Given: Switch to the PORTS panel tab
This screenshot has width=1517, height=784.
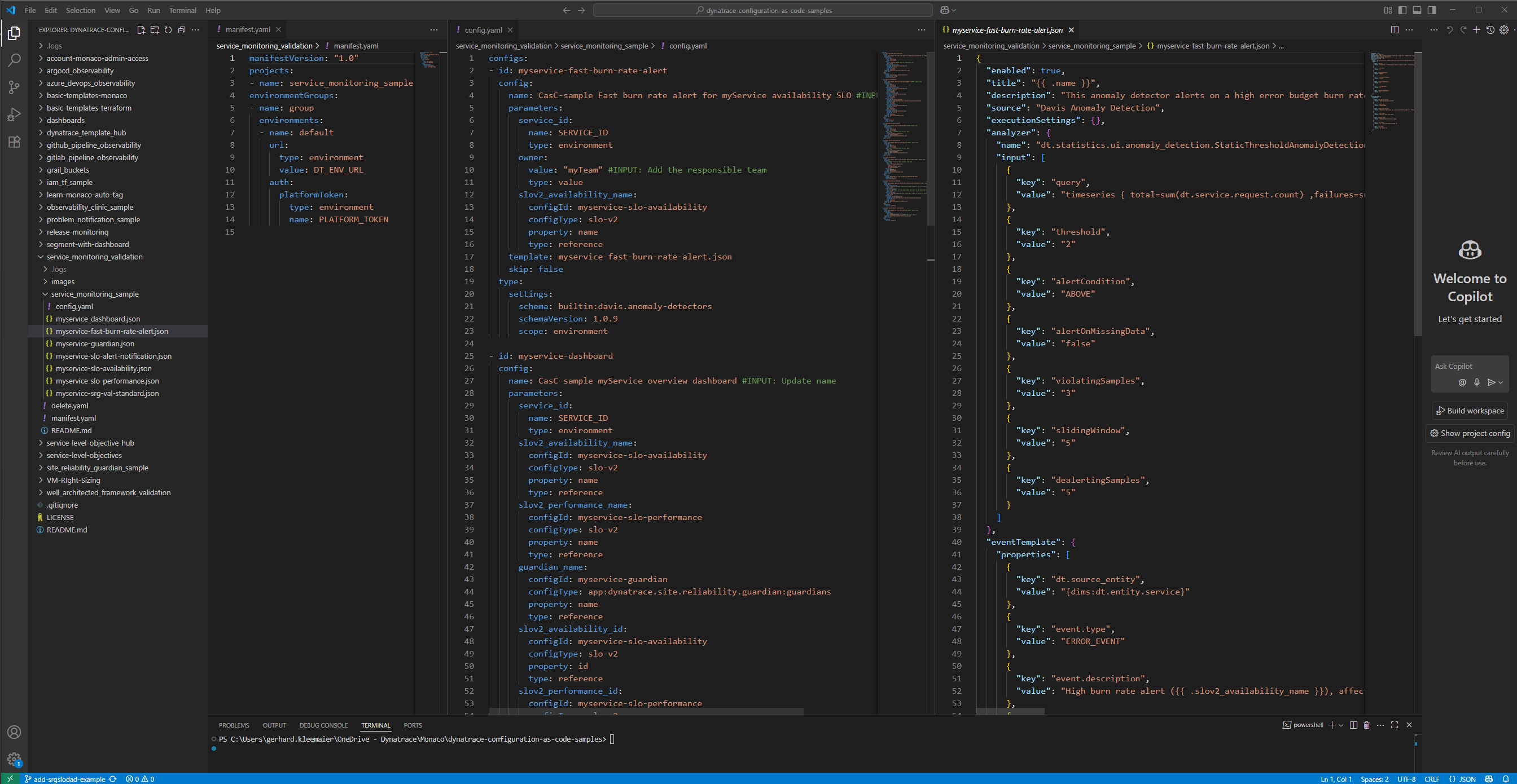Looking at the screenshot, I should tap(413, 725).
